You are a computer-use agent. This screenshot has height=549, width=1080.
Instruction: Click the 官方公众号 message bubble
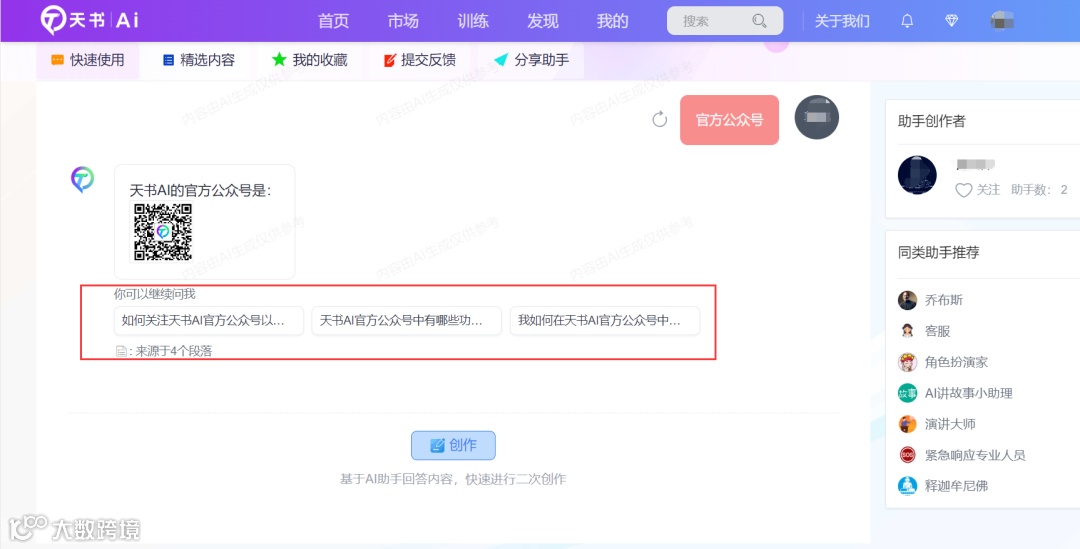(729, 120)
